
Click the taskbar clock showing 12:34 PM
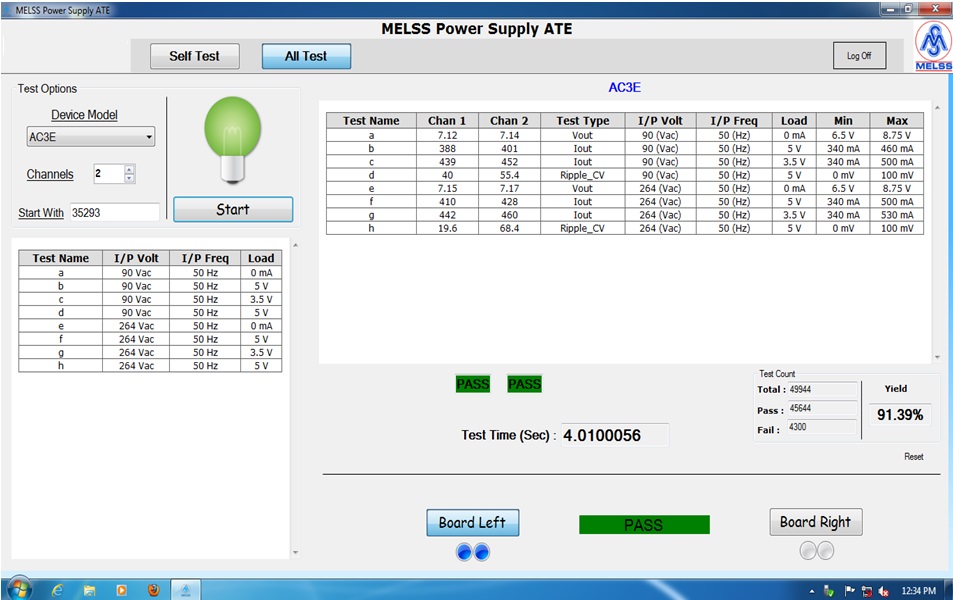pos(918,591)
